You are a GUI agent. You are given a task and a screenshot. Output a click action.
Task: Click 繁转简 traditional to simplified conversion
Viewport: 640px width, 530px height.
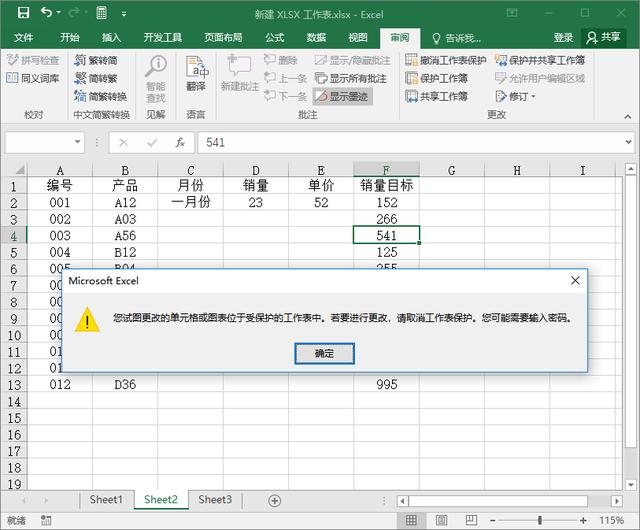[x=96, y=60]
